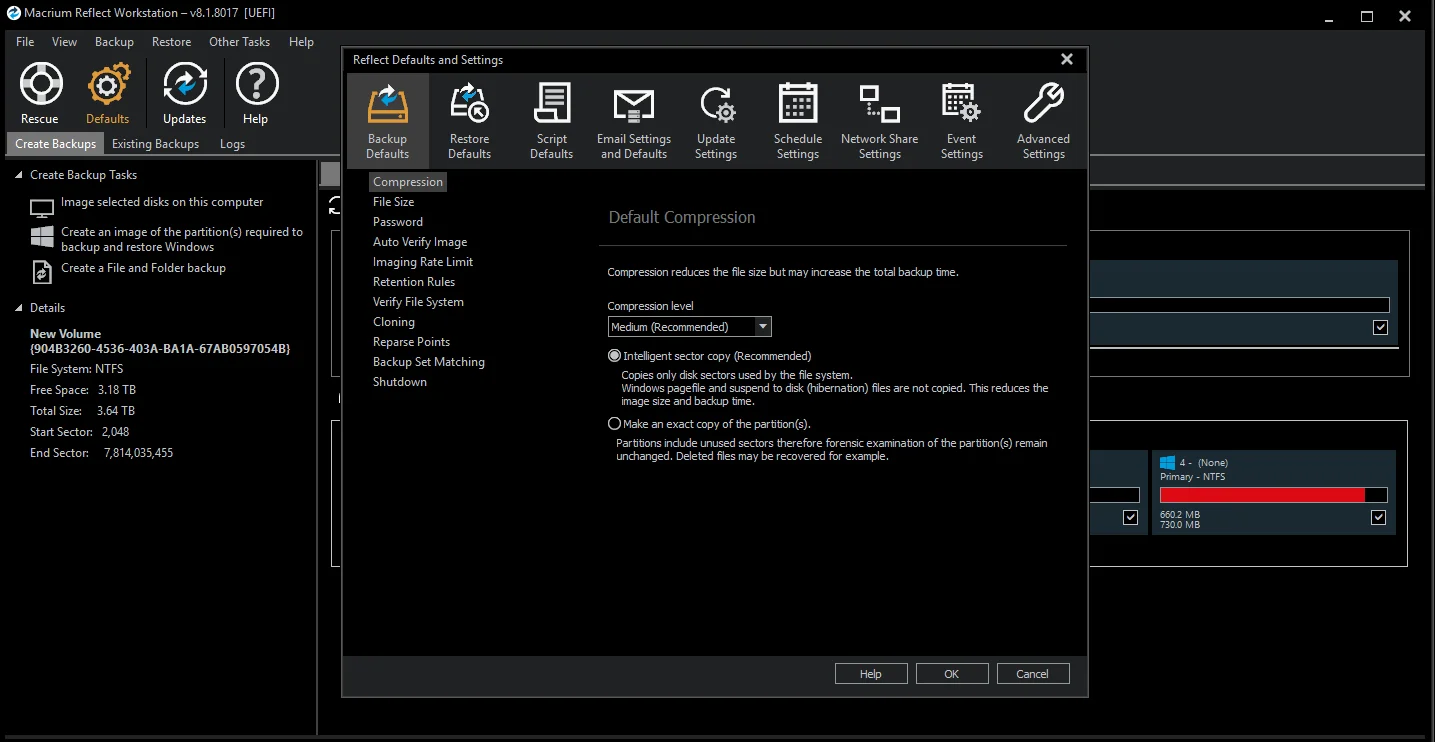1435x742 pixels.
Task: Open Event Settings icon
Action: (x=961, y=105)
